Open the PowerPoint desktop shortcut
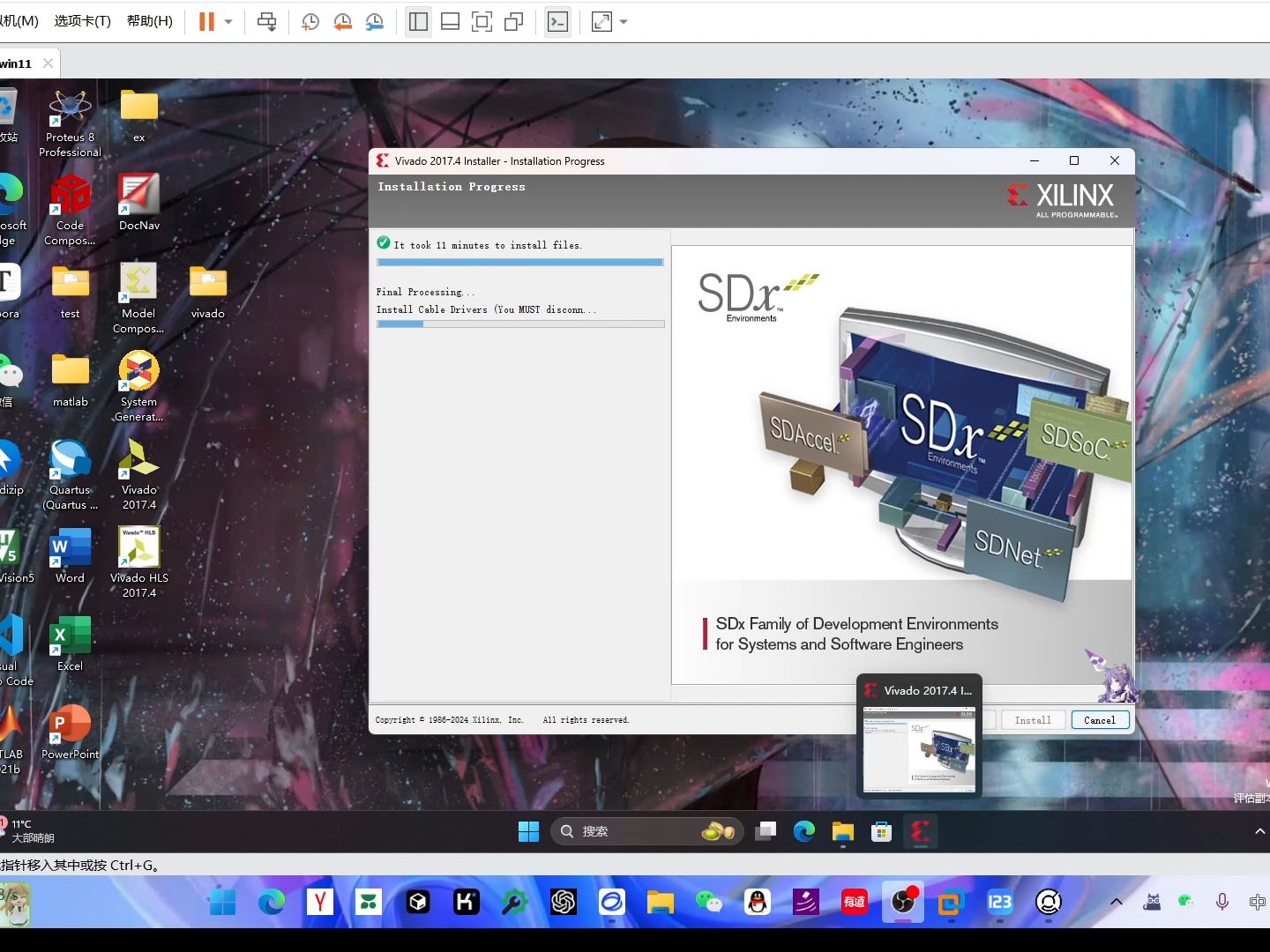Image resolution: width=1270 pixels, height=952 pixels. [x=70, y=732]
